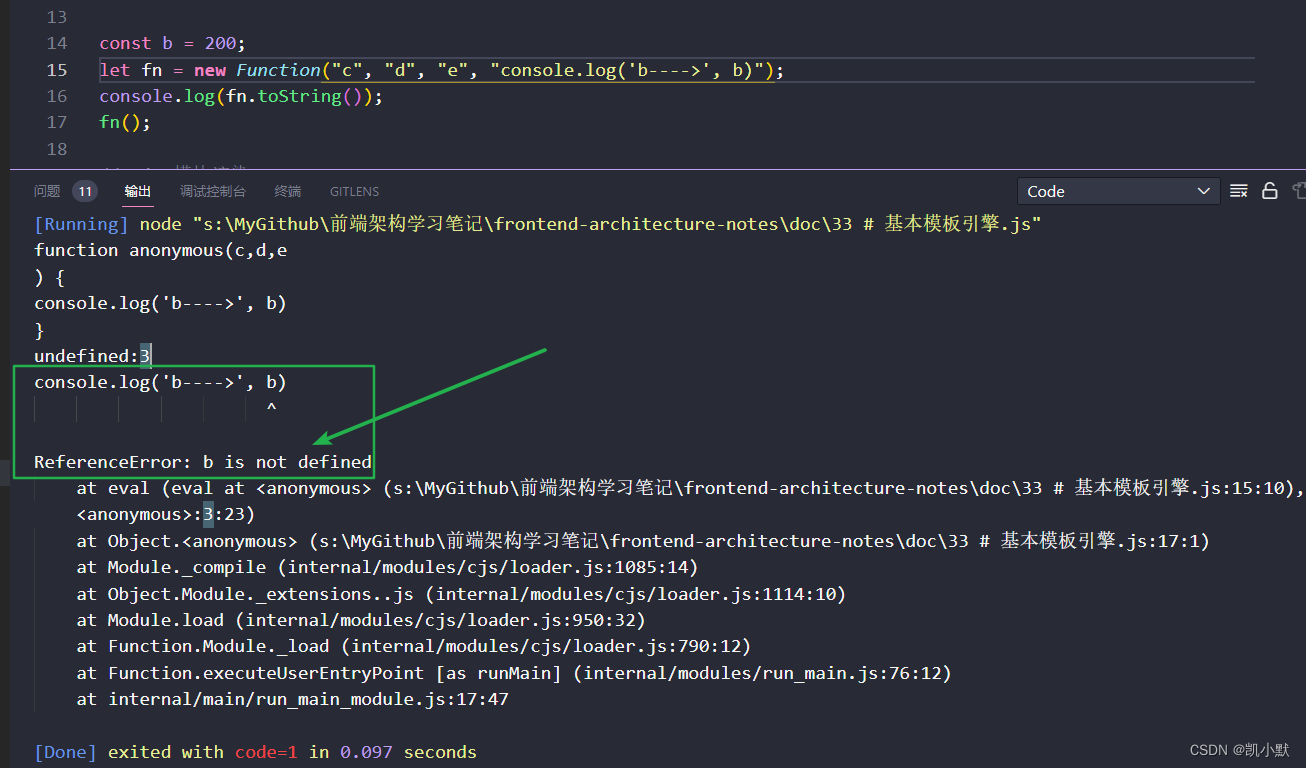The image size is (1306, 768).
Task: Click line number 17 in the gutter
Action: tap(57, 122)
